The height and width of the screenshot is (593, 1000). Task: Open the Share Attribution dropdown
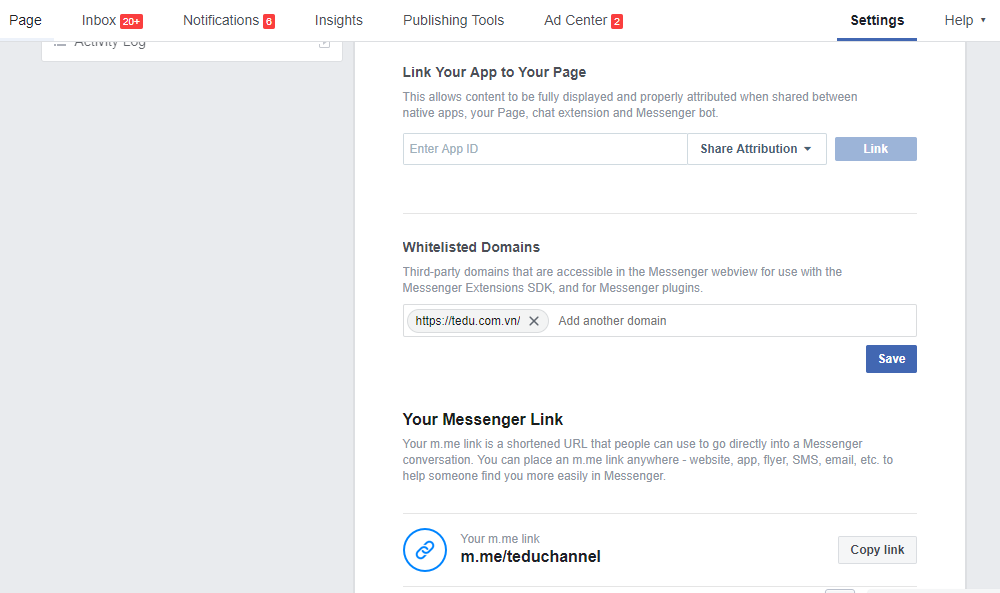pos(756,149)
